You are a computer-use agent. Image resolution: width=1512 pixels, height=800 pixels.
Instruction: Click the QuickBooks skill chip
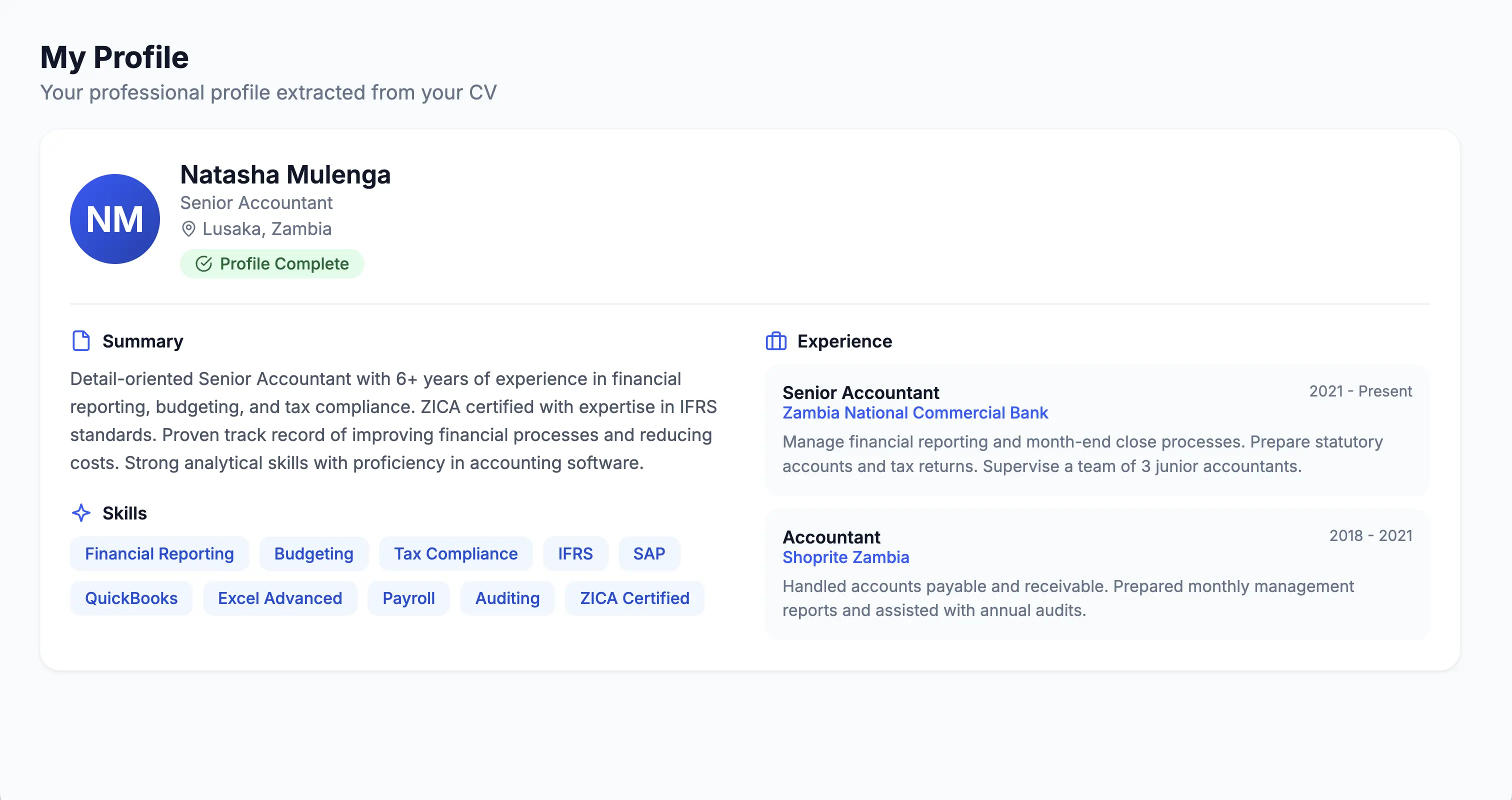[131, 598]
